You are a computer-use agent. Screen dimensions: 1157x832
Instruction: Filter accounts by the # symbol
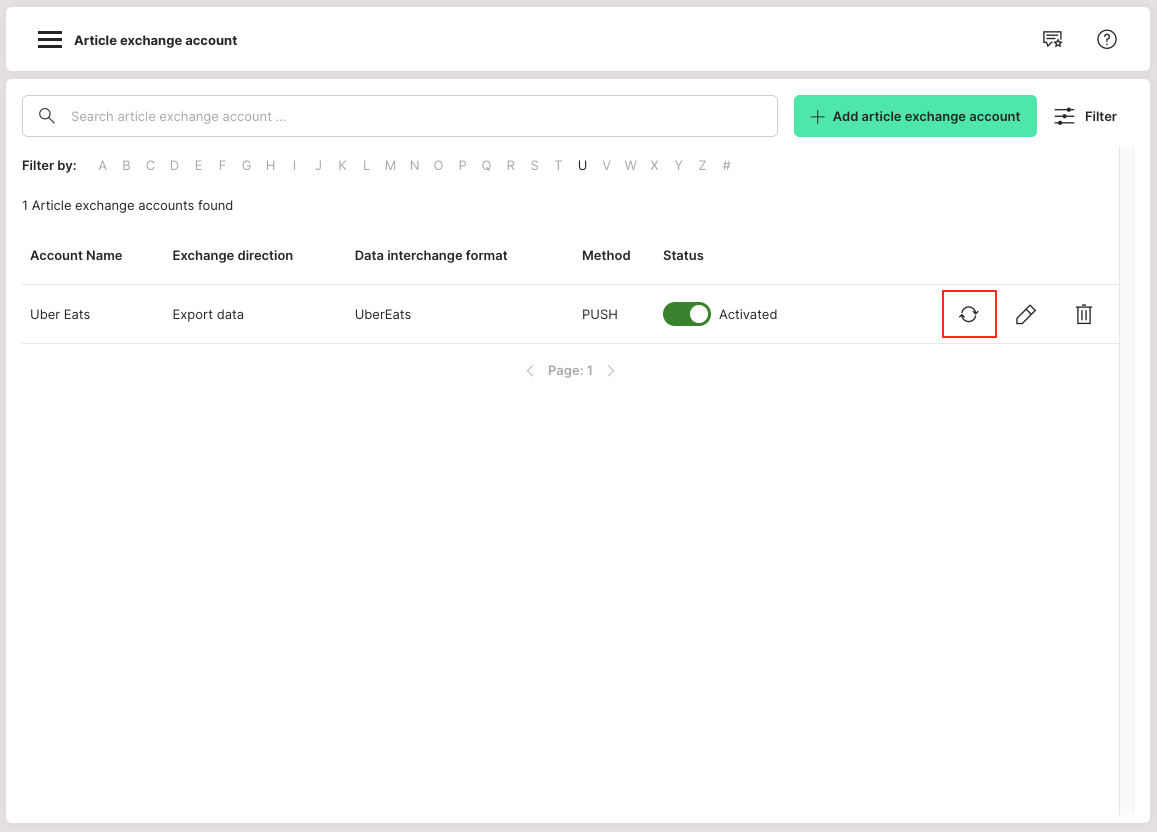click(x=726, y=166)
